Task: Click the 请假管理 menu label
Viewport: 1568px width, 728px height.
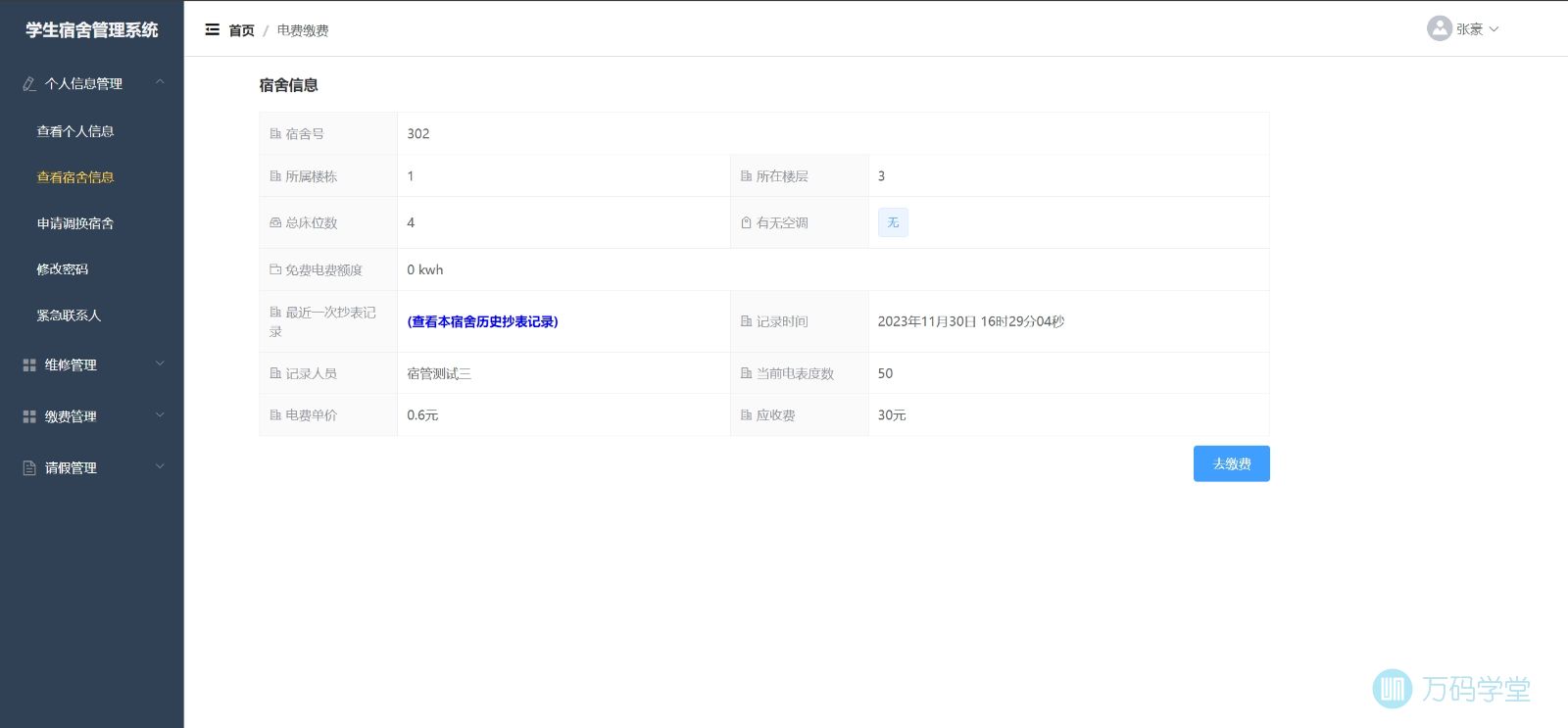Action: 71,468
